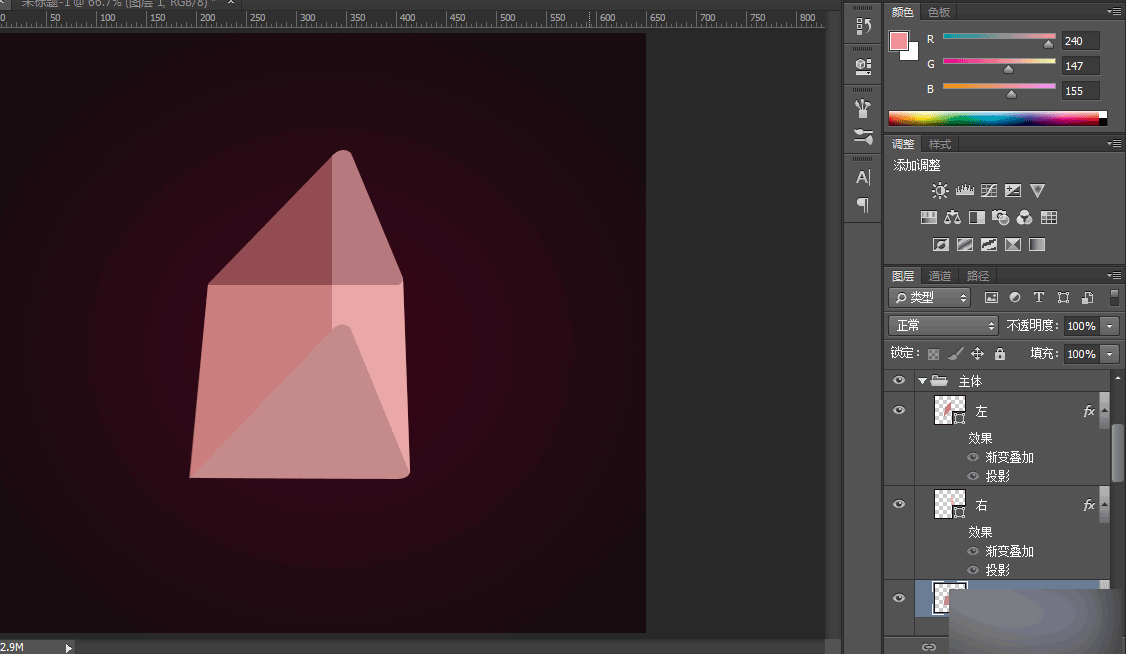The image size is (1126, 654).
Task: Add a Black & White adjustment
Action: (x=977, y=218)
